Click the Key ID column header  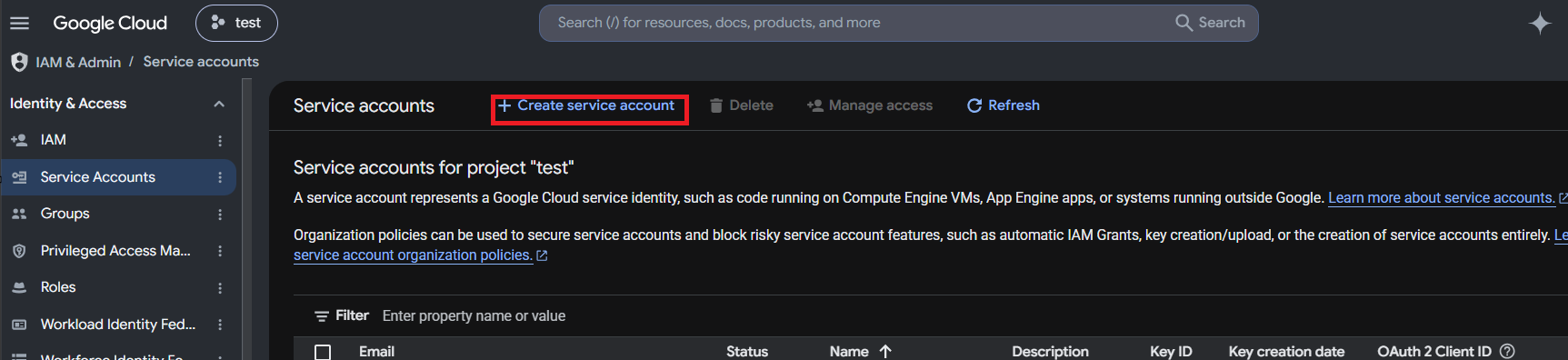(1171, 352)
